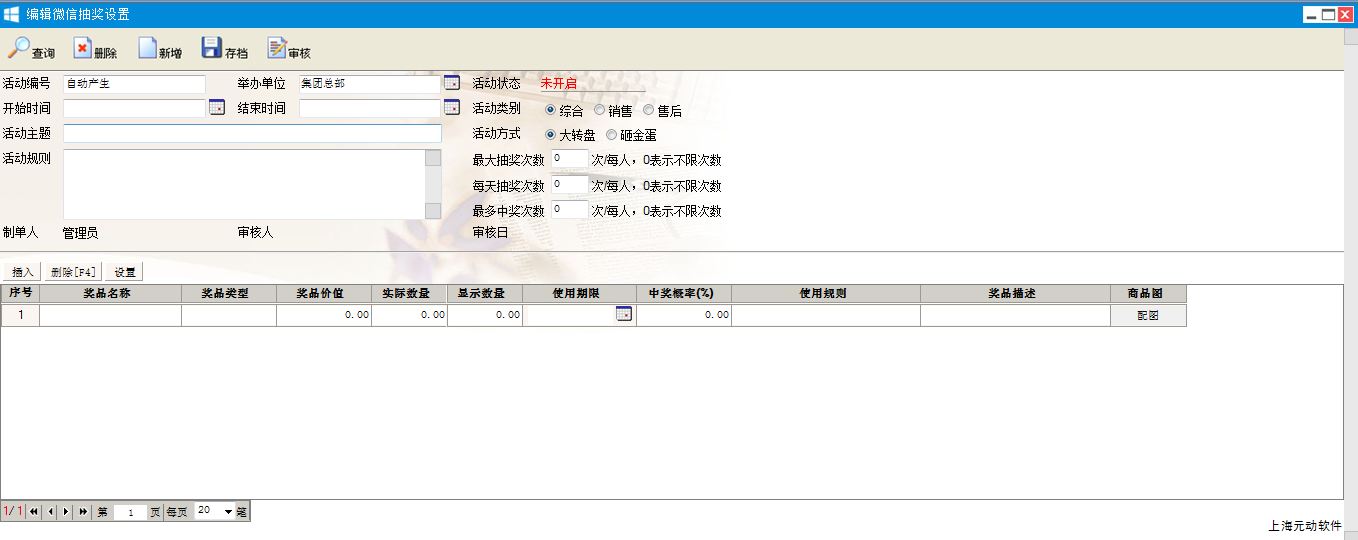This screenshot has width=1358, height=540.
Task: Open the 举办单位 selector button
Action: coord(452,83)
